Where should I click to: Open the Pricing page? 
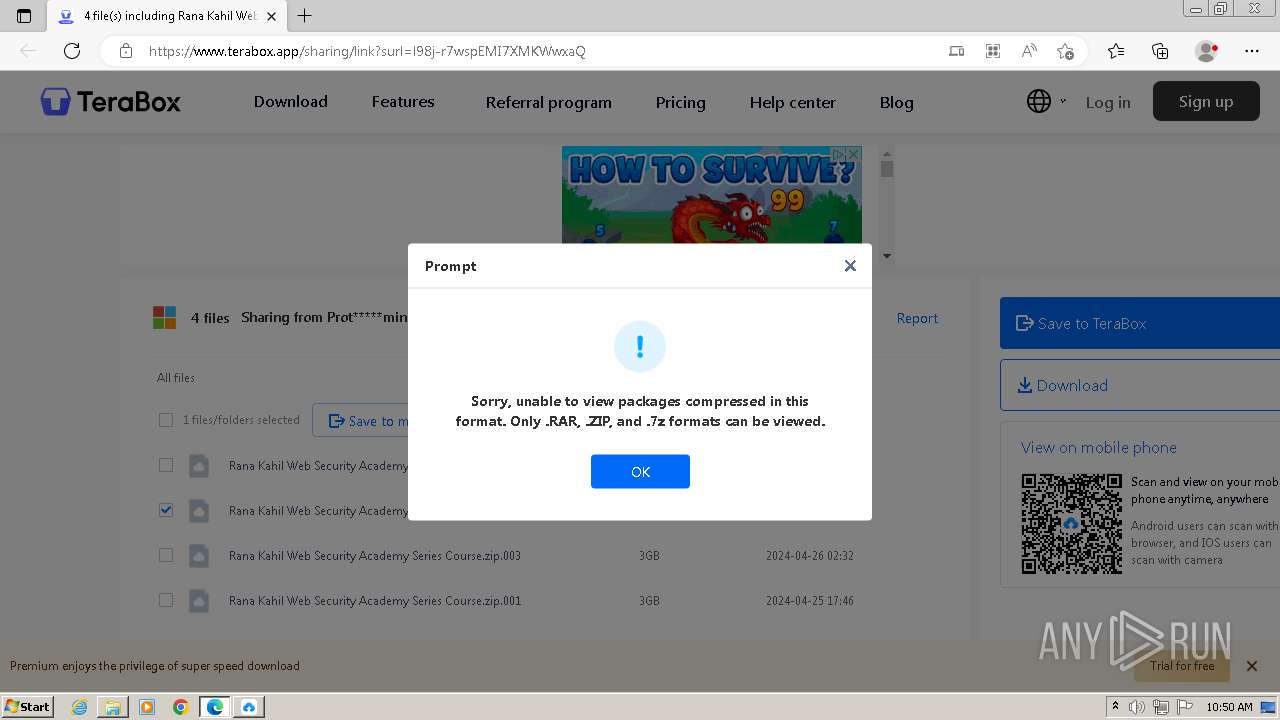[681, 102]
